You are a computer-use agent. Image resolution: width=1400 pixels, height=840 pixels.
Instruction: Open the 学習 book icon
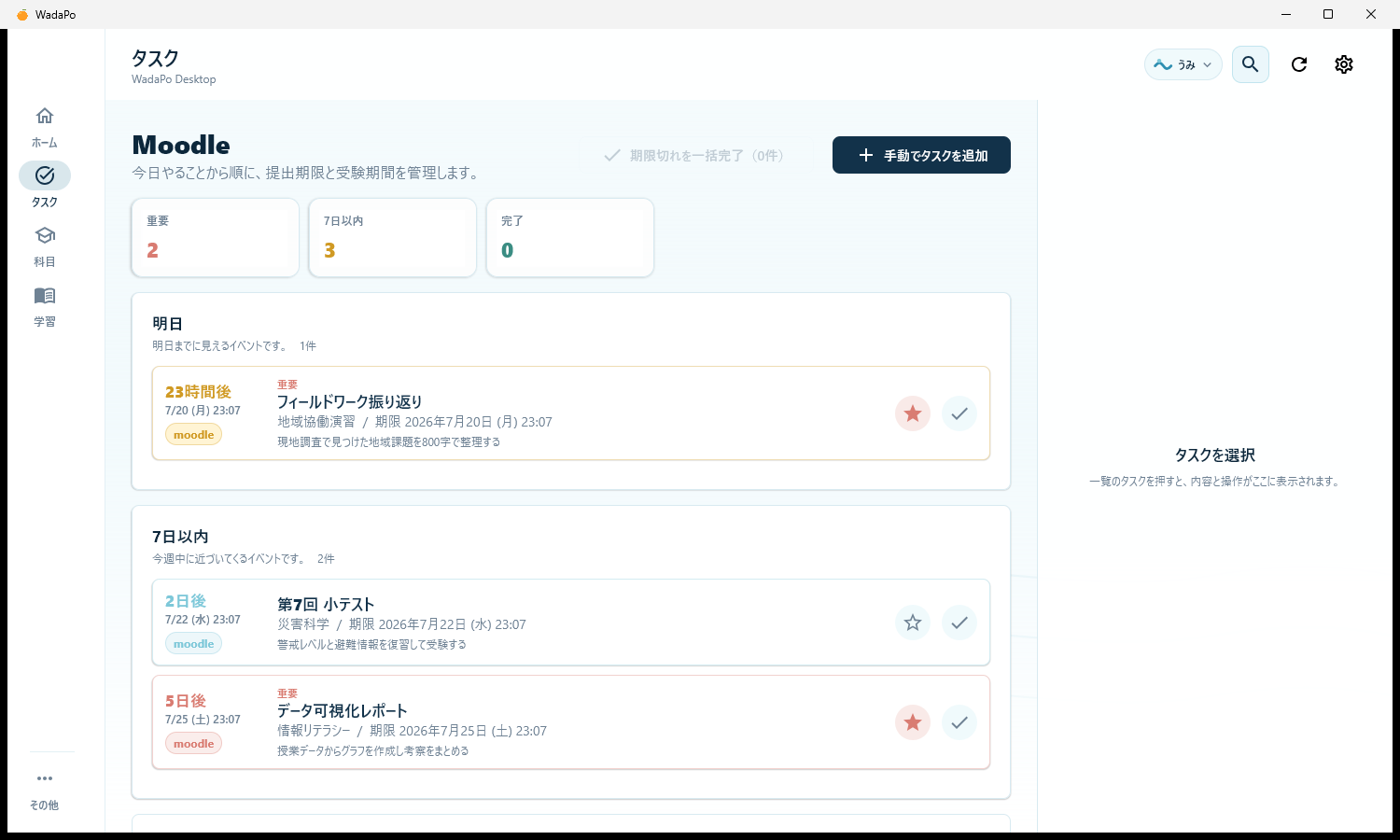point(44,295)
